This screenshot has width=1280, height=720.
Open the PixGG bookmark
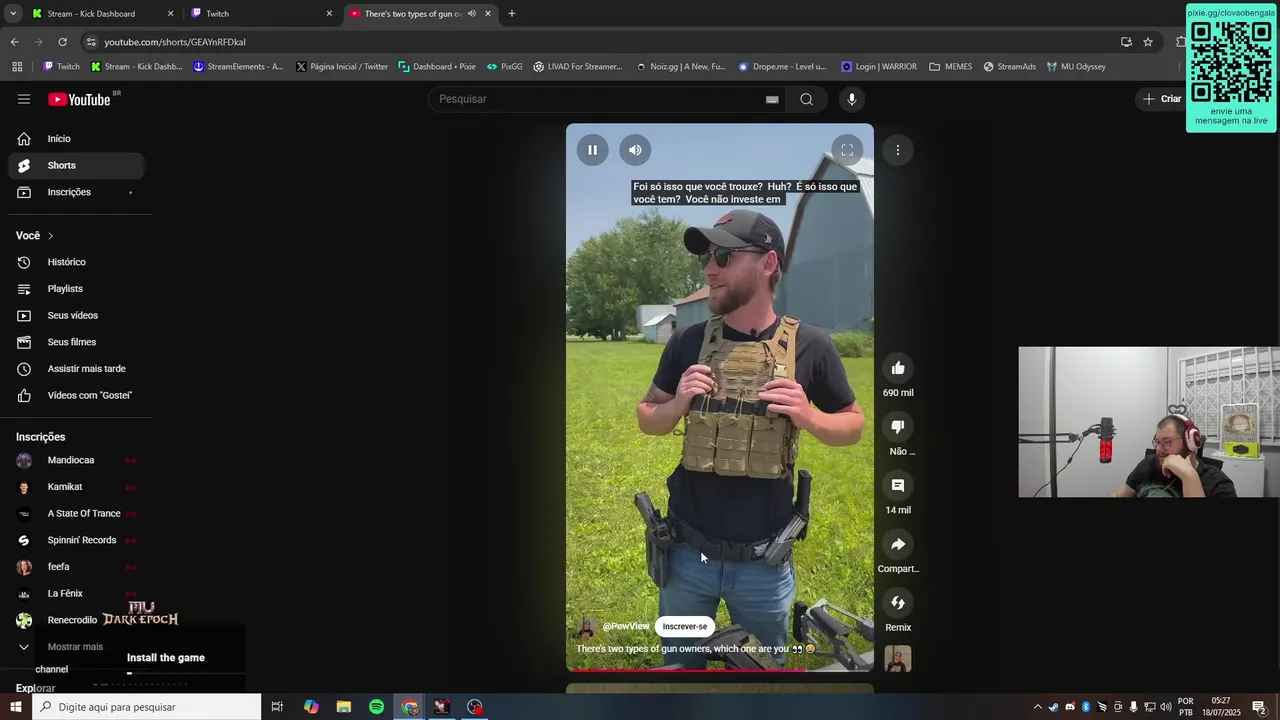(x=505, y=67)
